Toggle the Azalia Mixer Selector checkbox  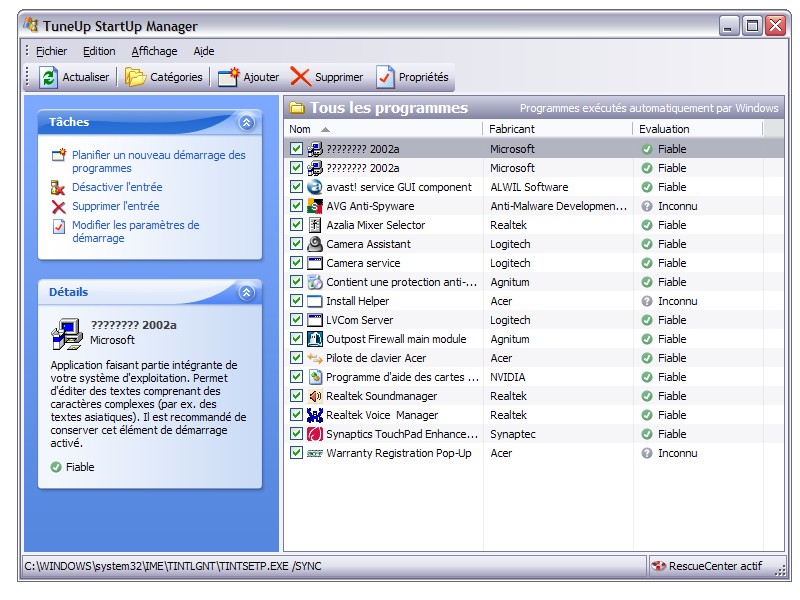[296, 224]
